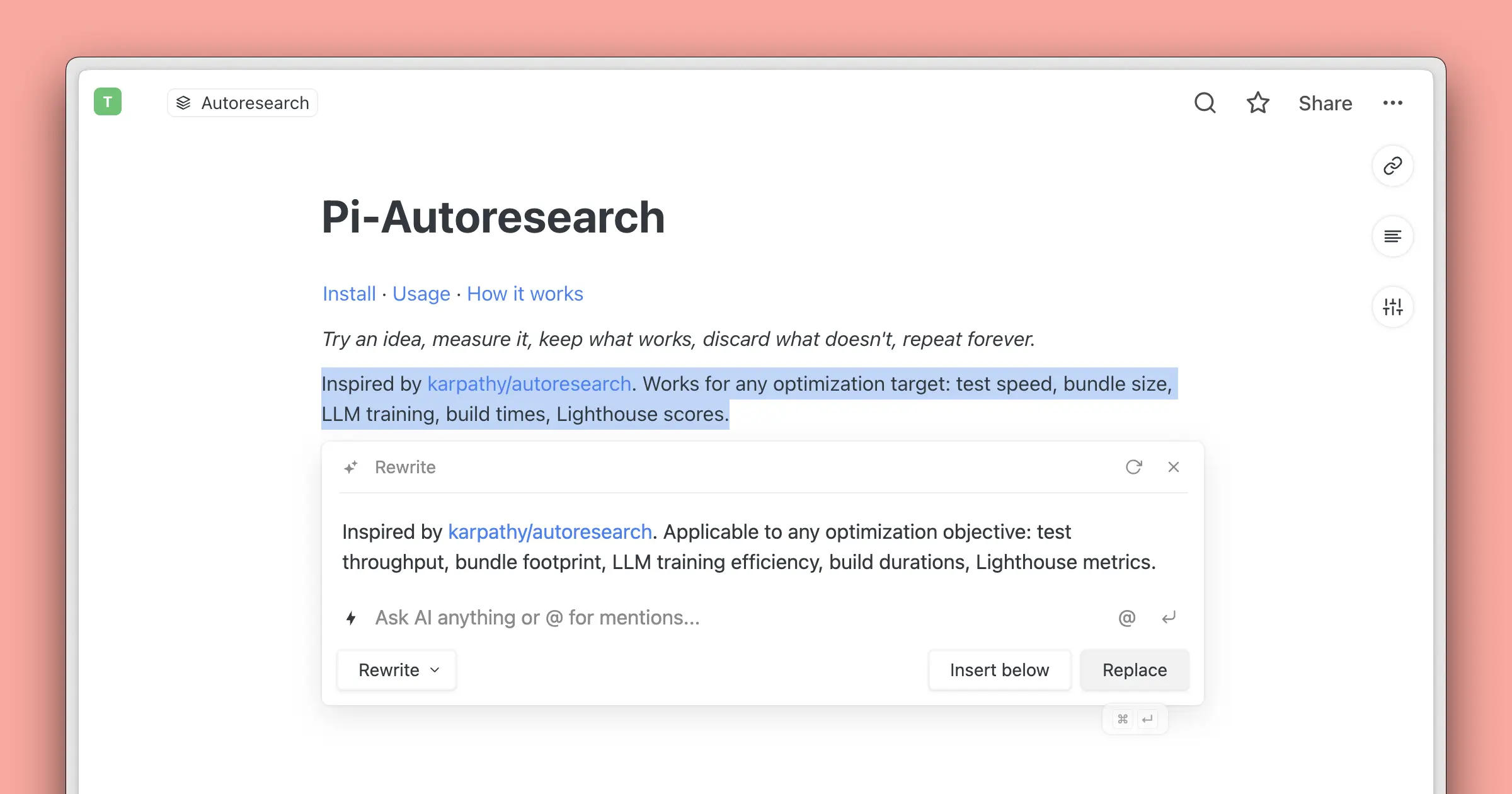
Task: Open the table of contents icon
Action: pyautogui.click(x=1392, y=236)
